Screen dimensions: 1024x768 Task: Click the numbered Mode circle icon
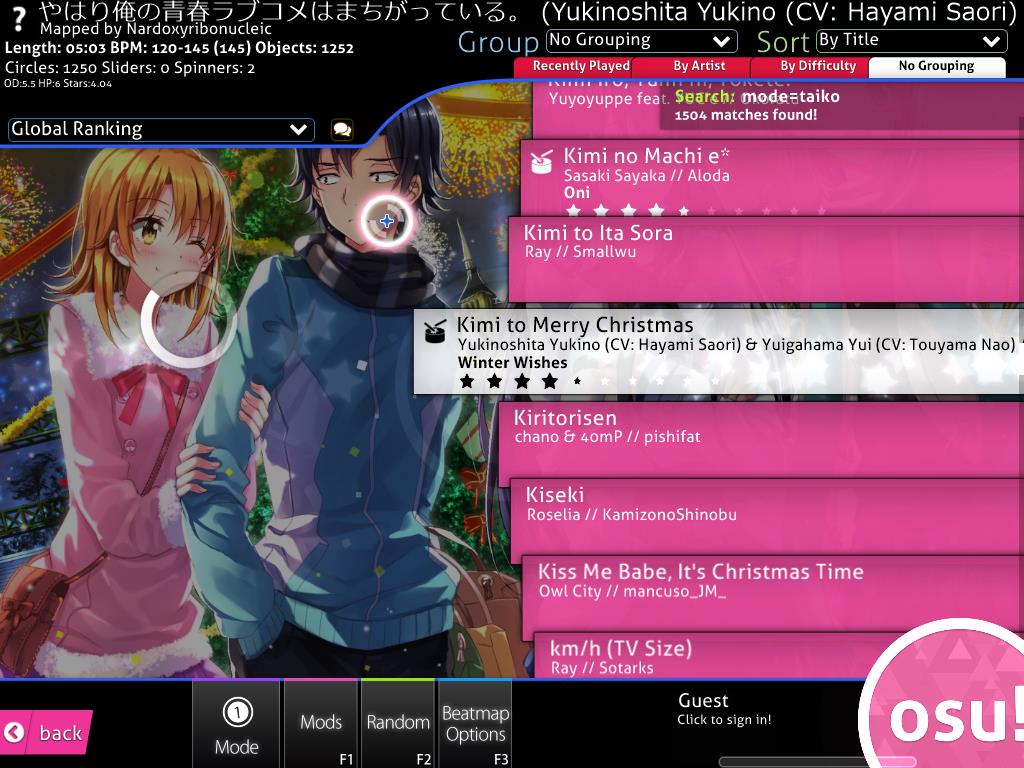(x=237, y=712)
